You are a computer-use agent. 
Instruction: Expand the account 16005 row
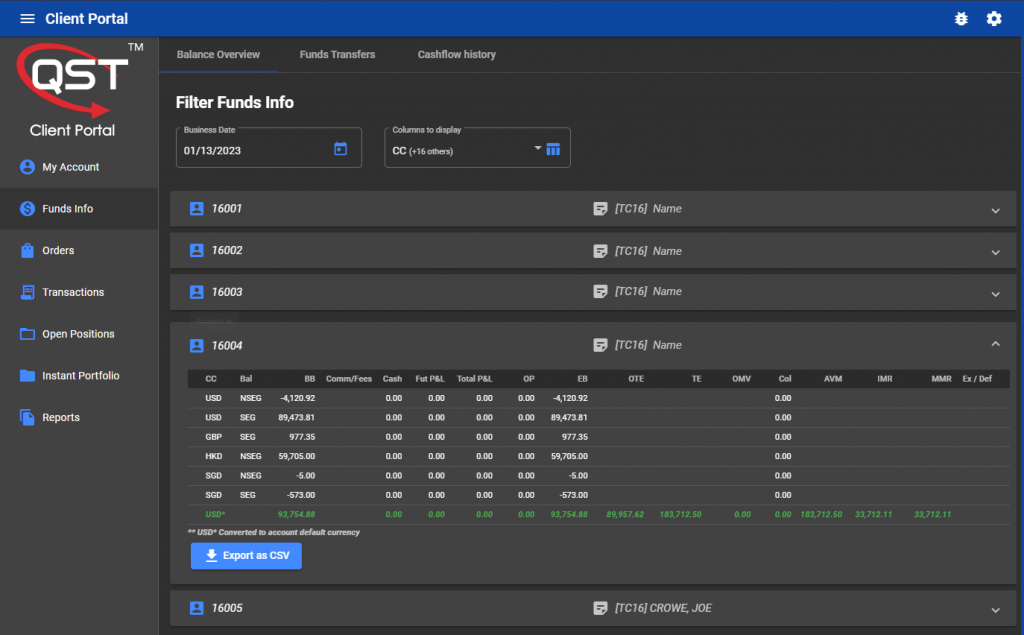point(995,608)
